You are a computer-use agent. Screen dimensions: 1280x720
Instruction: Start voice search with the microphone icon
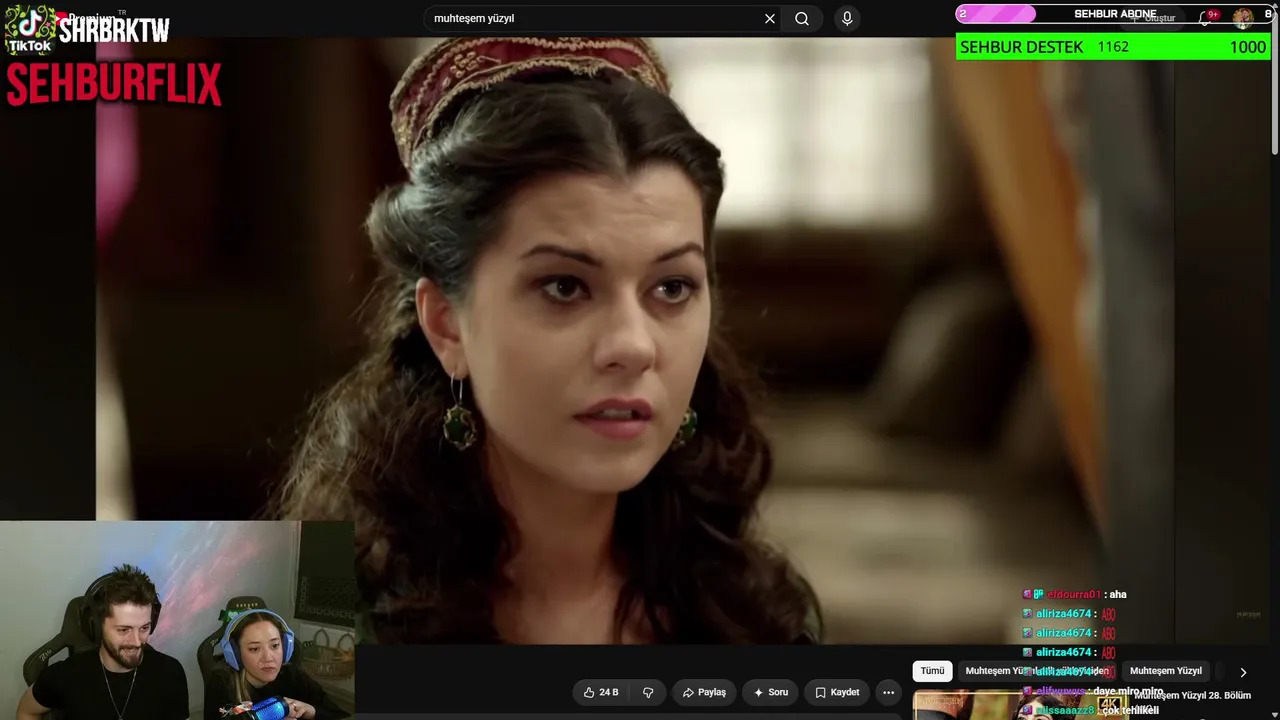[847, 19]
